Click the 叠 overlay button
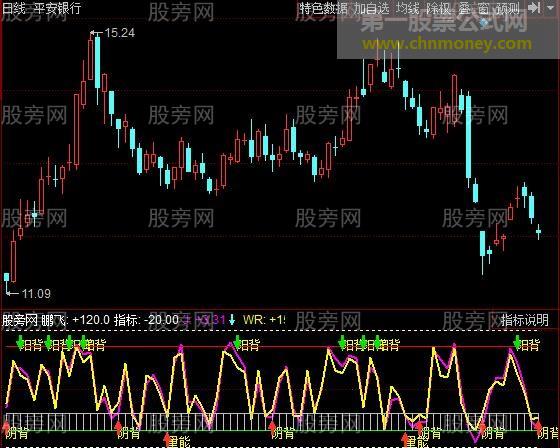560x448 pixels. (464, 8)
